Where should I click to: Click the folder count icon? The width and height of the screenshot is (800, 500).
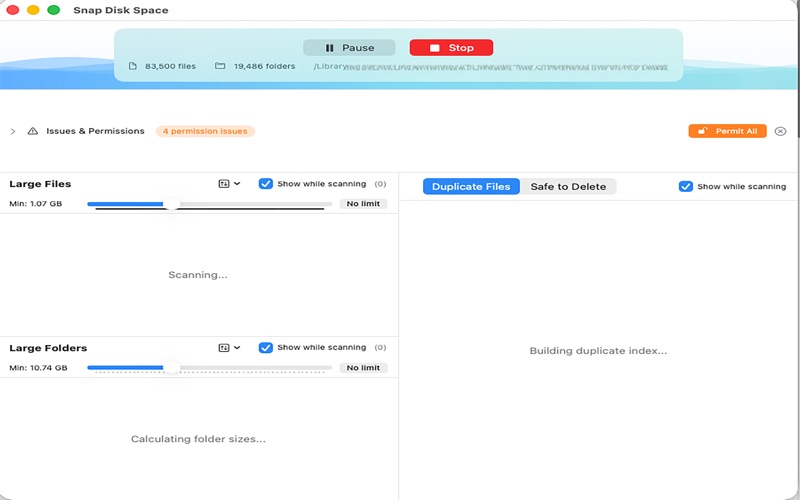click(220, 66)
